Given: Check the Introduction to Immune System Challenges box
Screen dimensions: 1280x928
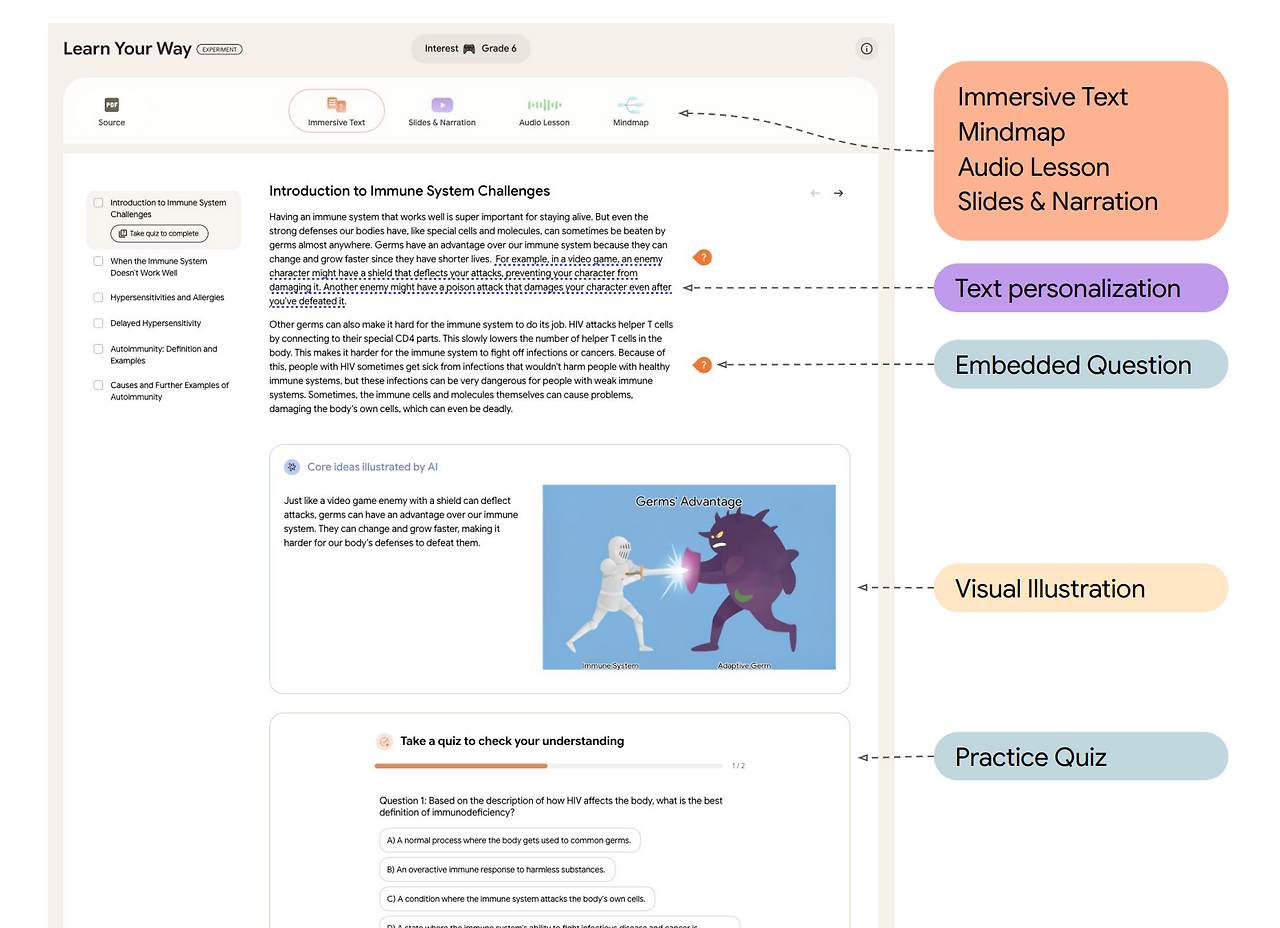Looking at the screenshot, I should pos(98,203).
